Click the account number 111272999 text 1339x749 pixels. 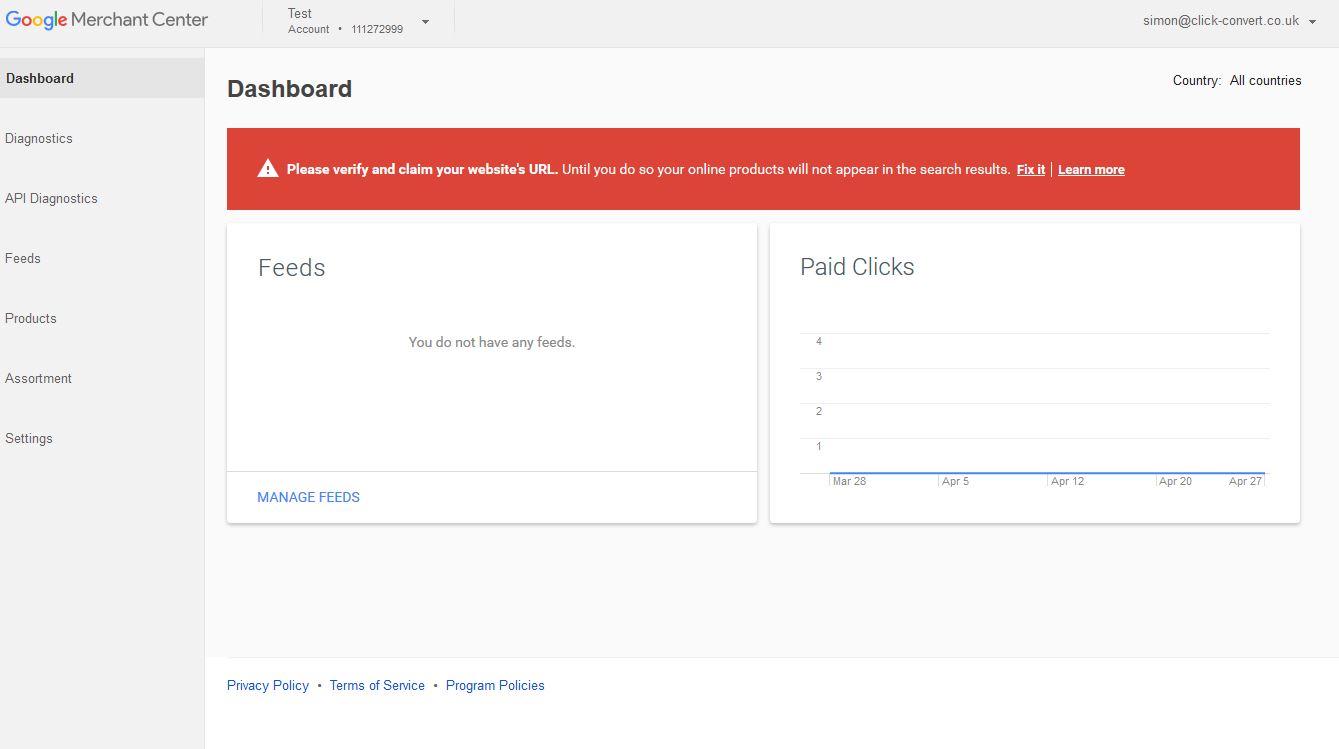pyautogui.click(x=377, y=30)
